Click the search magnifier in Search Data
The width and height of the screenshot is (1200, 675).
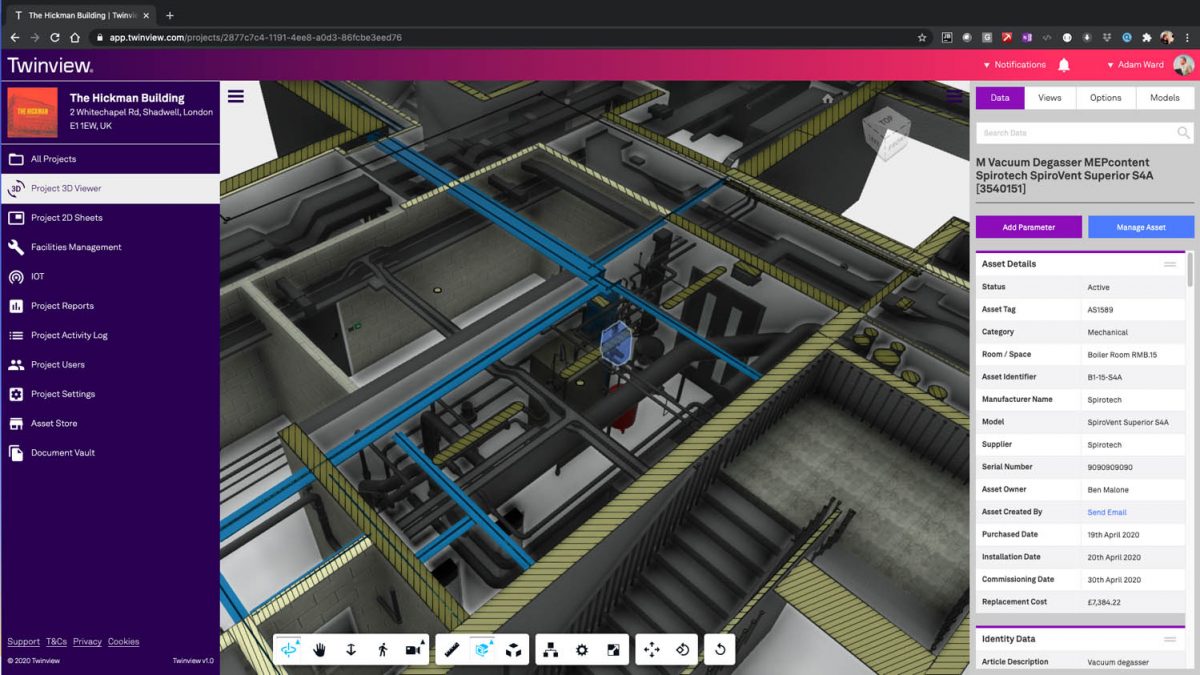[1183, 133]
